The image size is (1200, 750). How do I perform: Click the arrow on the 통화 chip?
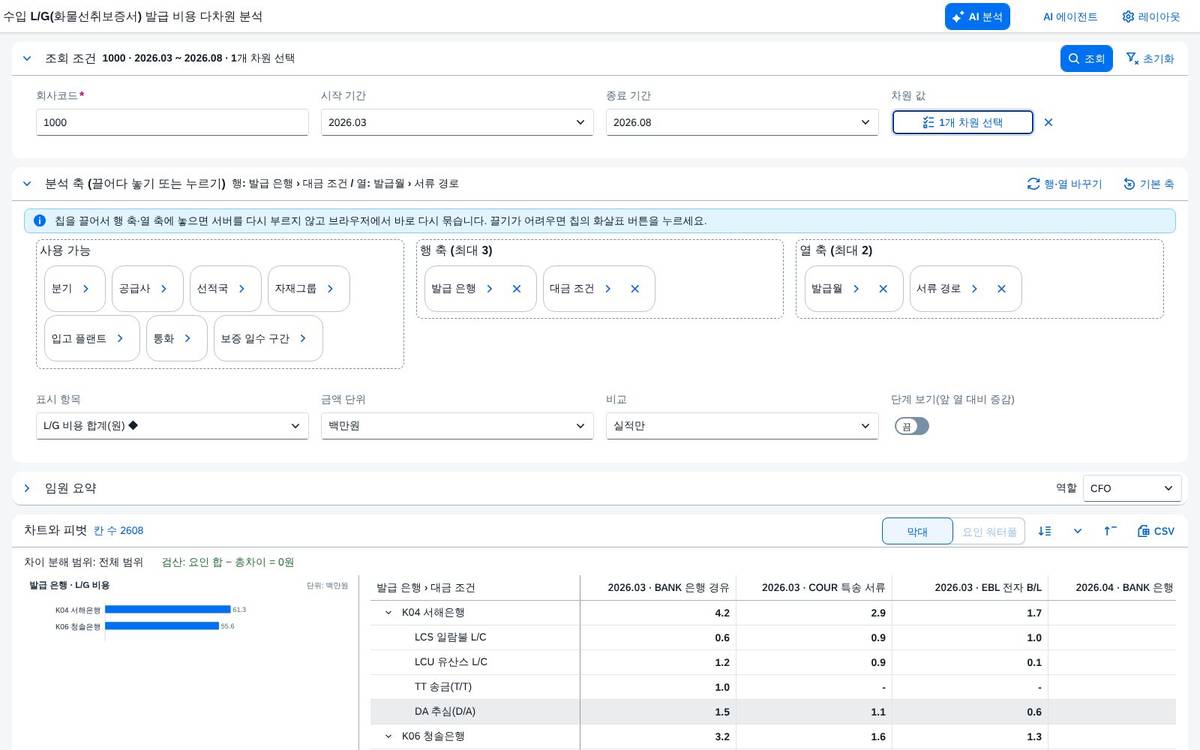point(188,338)
